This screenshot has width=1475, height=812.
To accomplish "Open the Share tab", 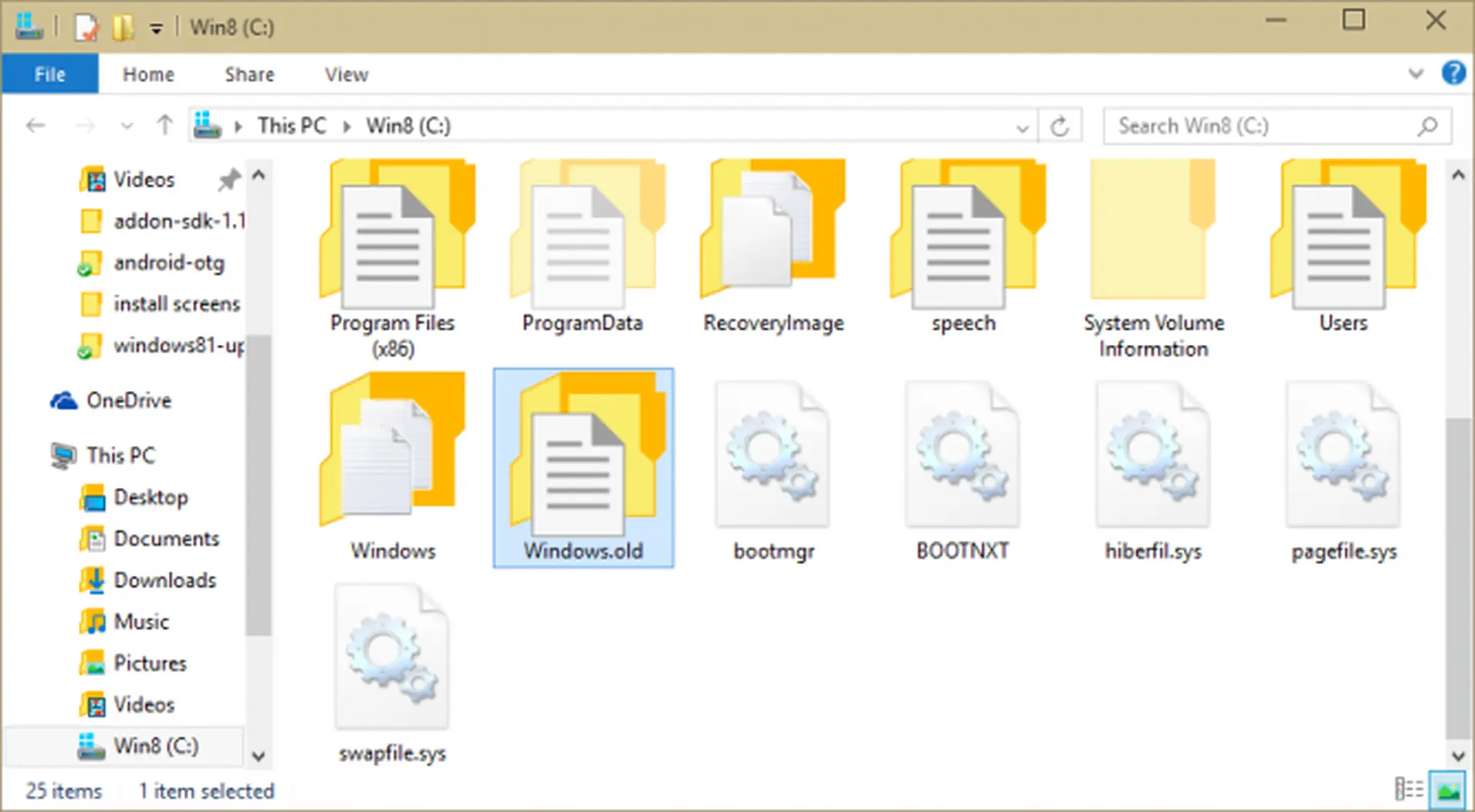I will coord(249,74).
